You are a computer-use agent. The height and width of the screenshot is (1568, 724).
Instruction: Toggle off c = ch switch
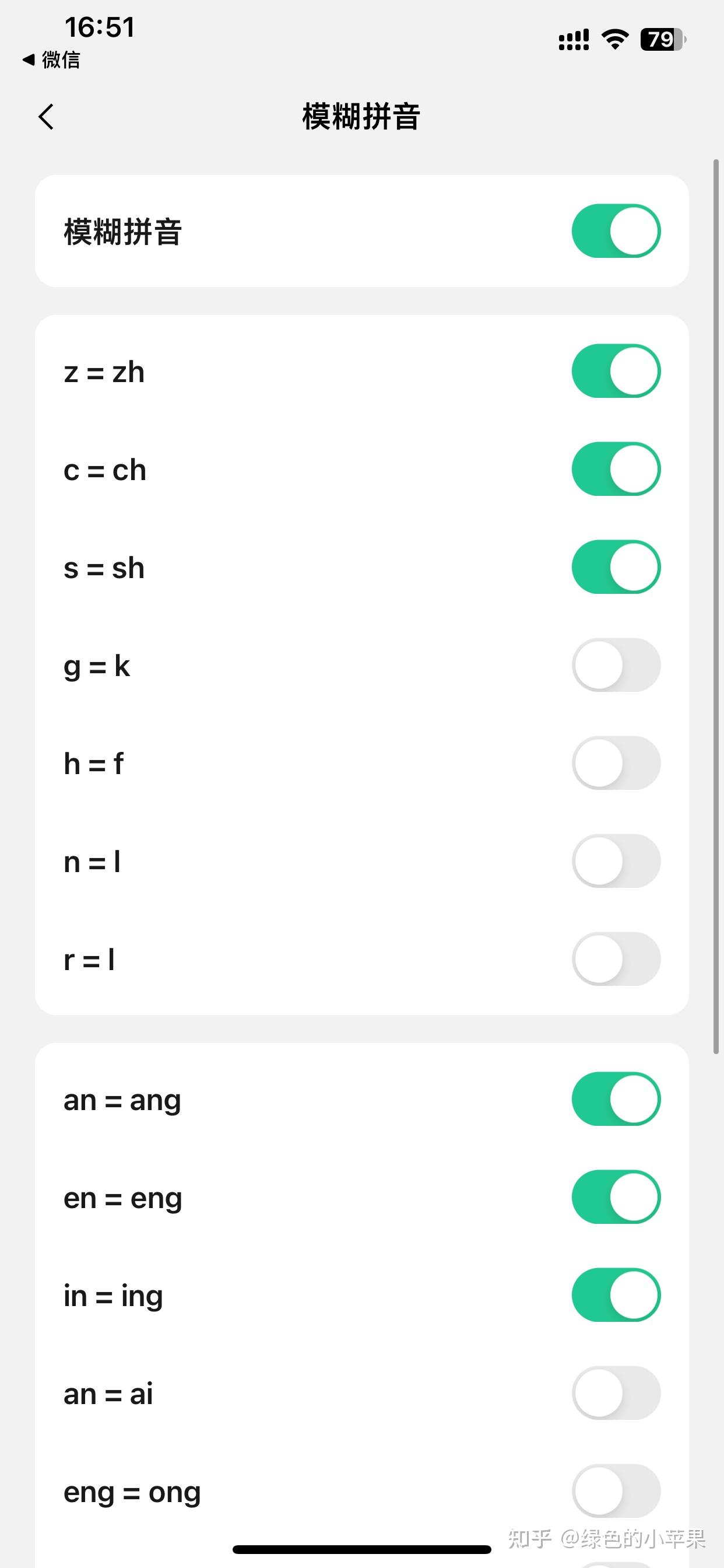coord(616,468)
